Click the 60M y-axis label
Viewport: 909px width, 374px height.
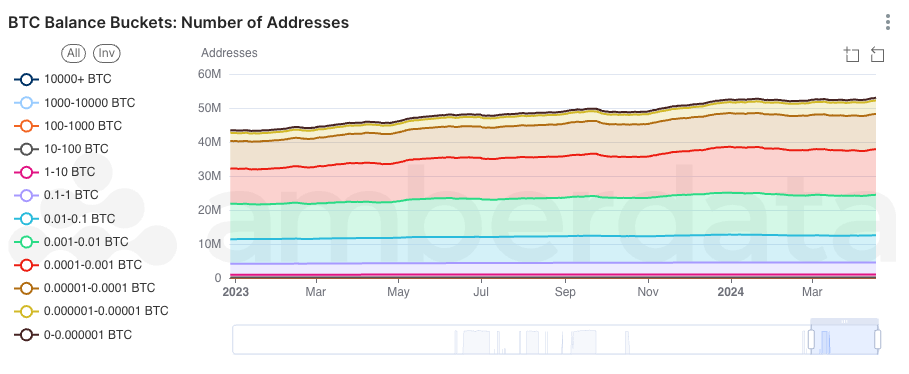(x=210, y=74)
